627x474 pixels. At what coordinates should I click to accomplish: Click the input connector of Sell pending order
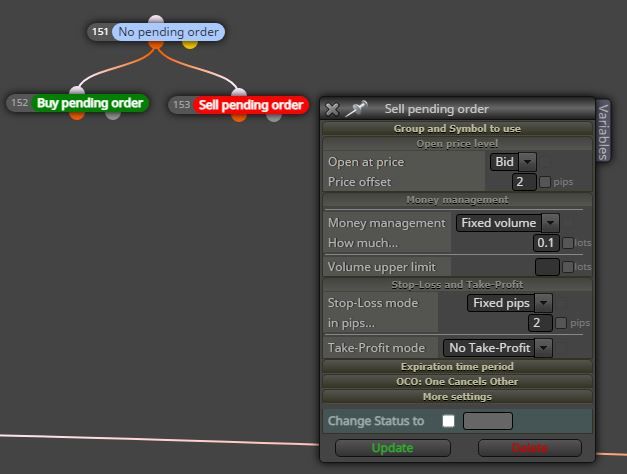click(239, 93)
